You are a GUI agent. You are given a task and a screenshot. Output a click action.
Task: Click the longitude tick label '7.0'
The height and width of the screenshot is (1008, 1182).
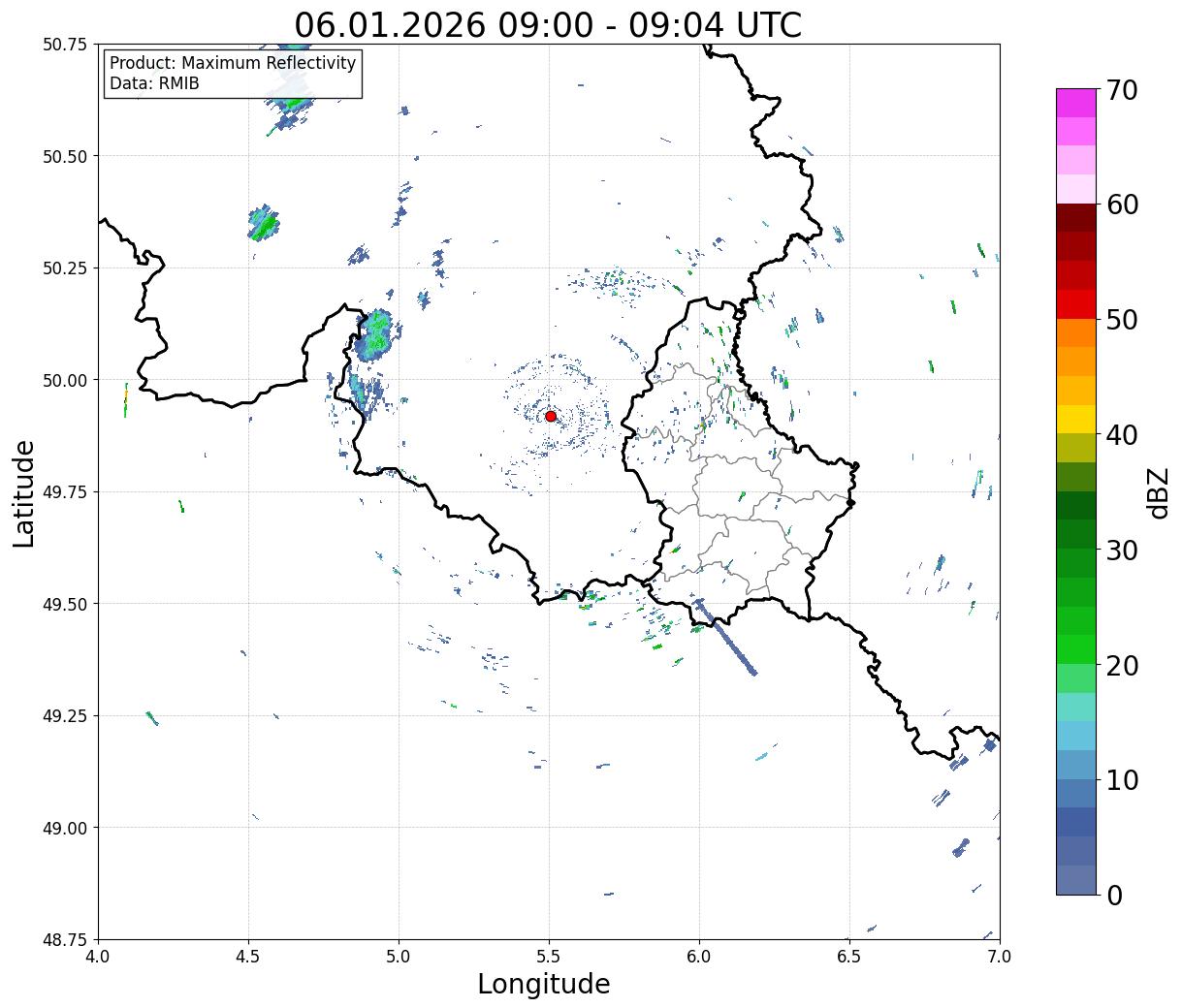pyautogui.click(x=1000, y=957)
